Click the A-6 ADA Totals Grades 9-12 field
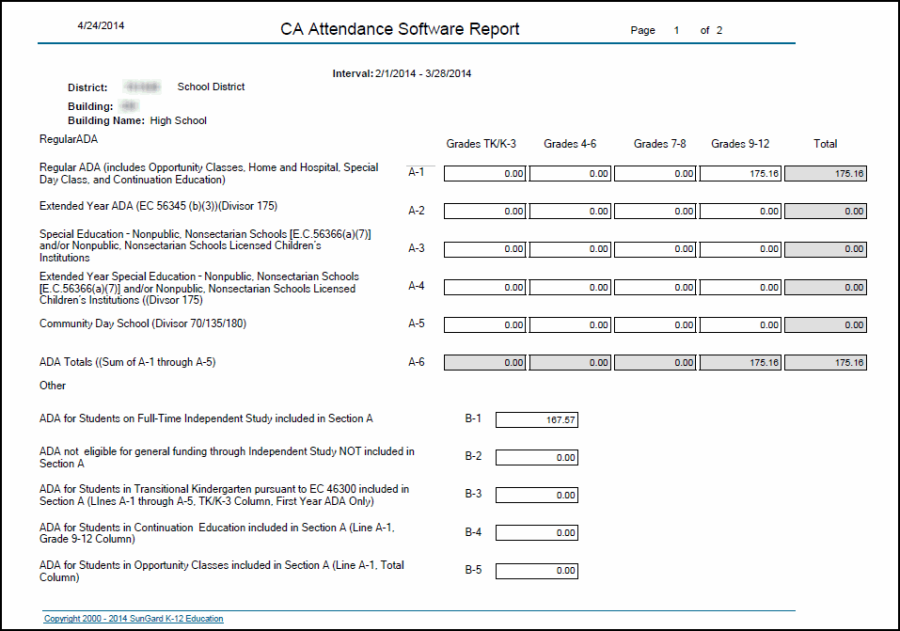Screen dimensions: 900x631 point(741,363)
